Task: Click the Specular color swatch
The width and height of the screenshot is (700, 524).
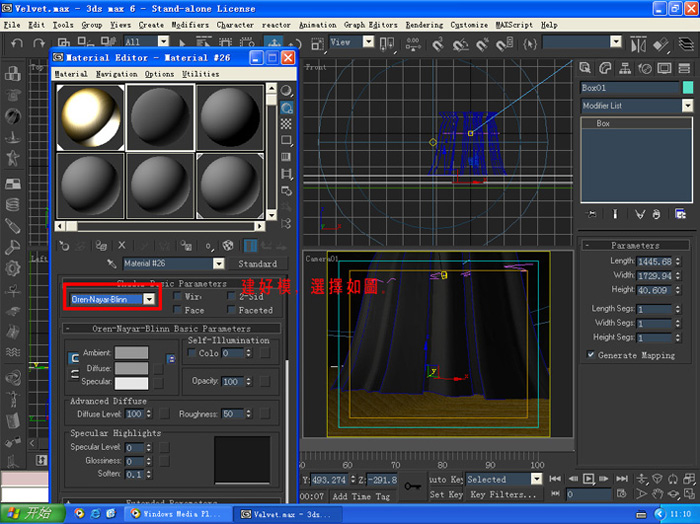Action: point(131,383)
